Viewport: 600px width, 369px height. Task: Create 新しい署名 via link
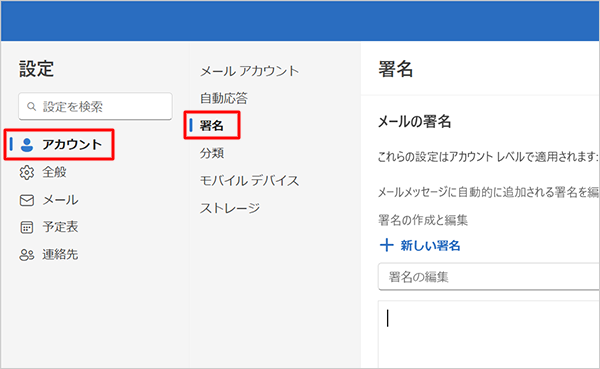coord(430,245)
